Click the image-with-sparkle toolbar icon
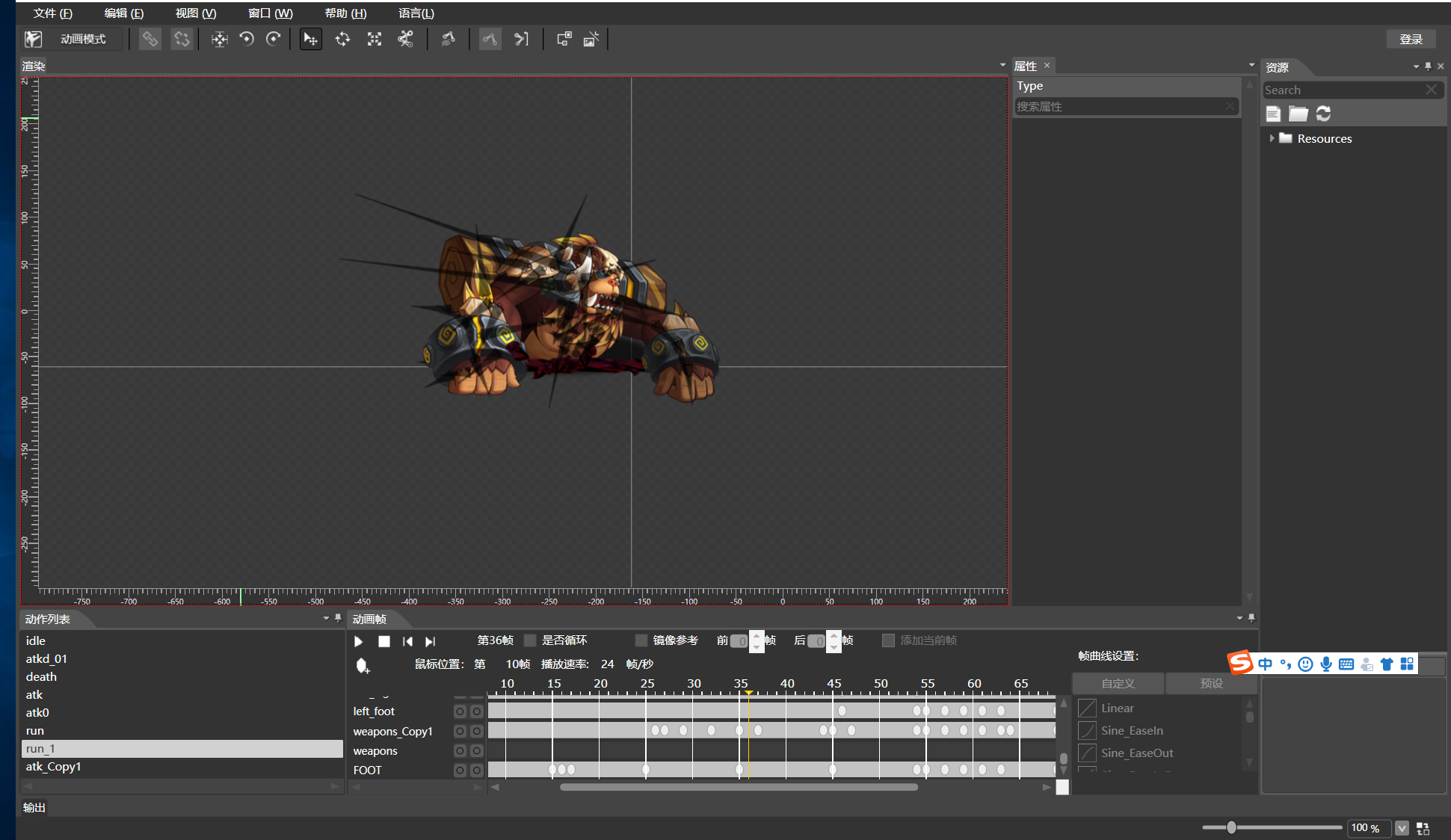Screen dimensions: 1451x840 click(x=591, y=39)
